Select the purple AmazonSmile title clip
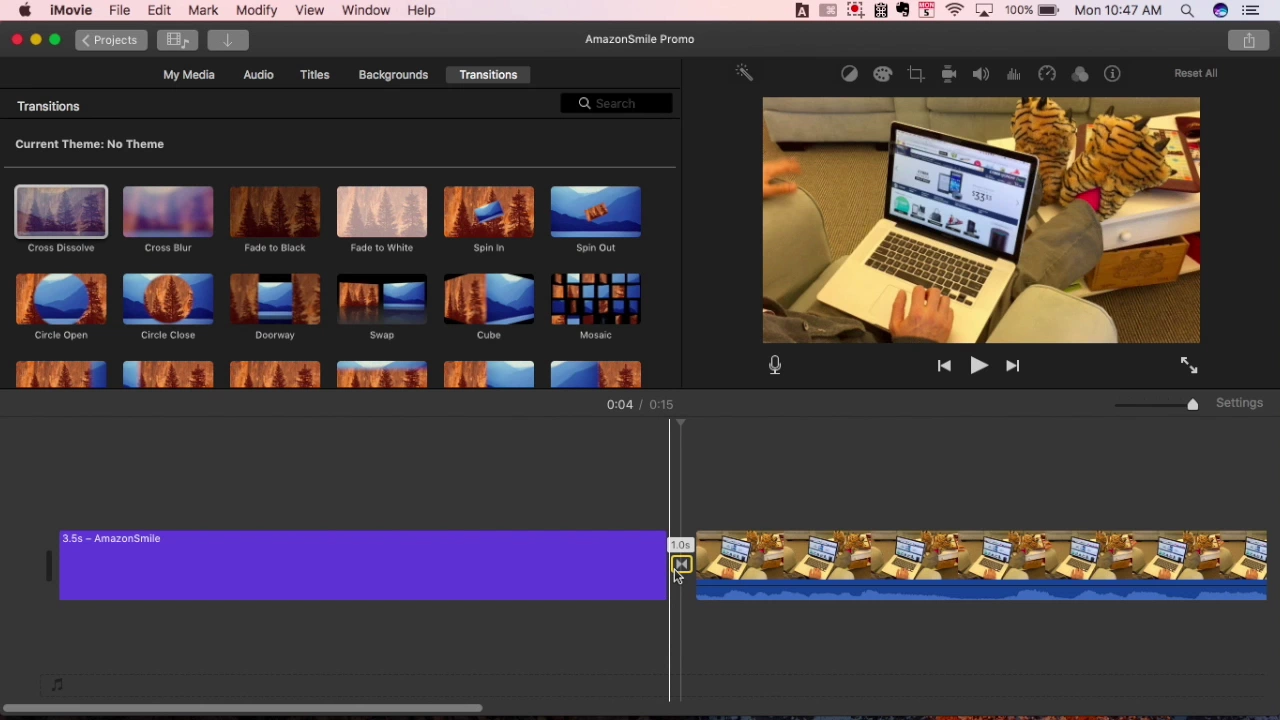 (x=363, y=565)
